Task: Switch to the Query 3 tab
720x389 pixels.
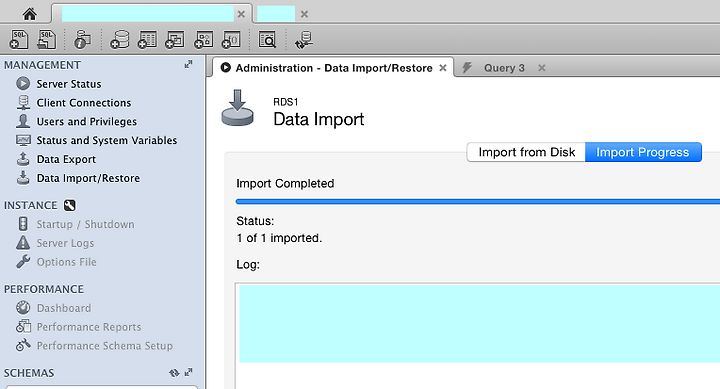Action: pyautogui.click(x=504, y=68)
